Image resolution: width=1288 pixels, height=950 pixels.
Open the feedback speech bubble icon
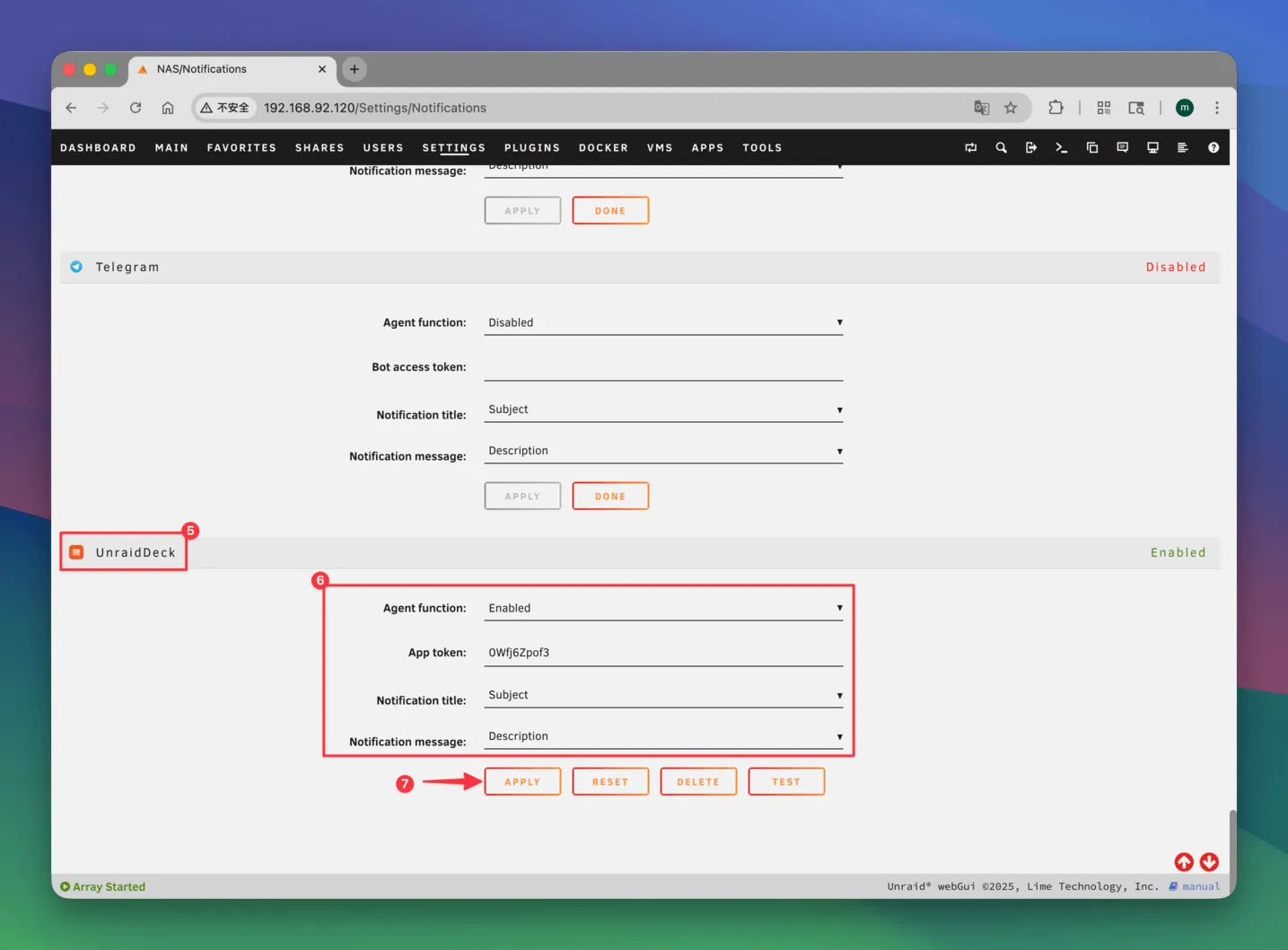click(1122, 147)
